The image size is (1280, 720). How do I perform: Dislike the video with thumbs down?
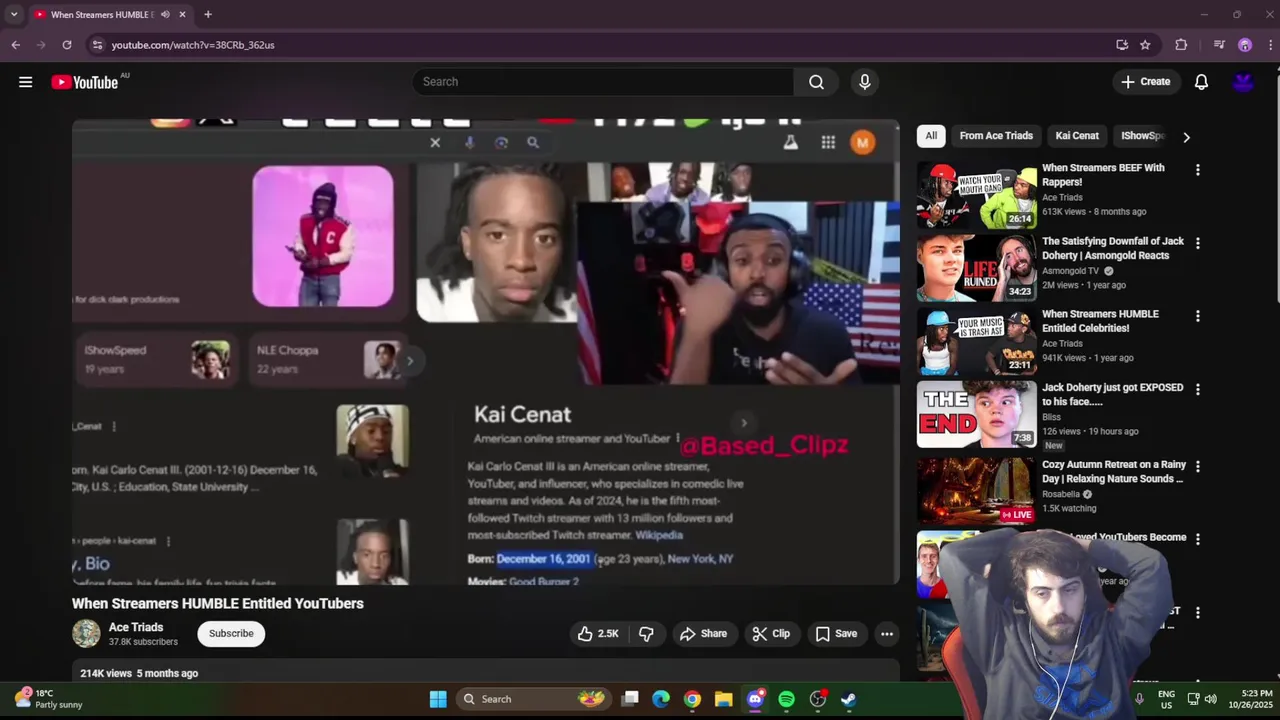(646, 634)
